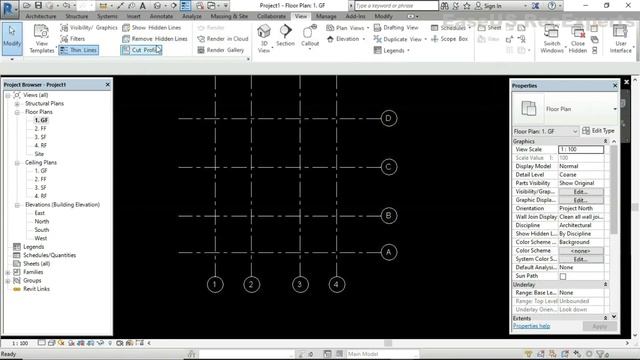Toggle the Sun Path checkbox
The height and width of the screenshot is (360, 640).
coord(563,276)
